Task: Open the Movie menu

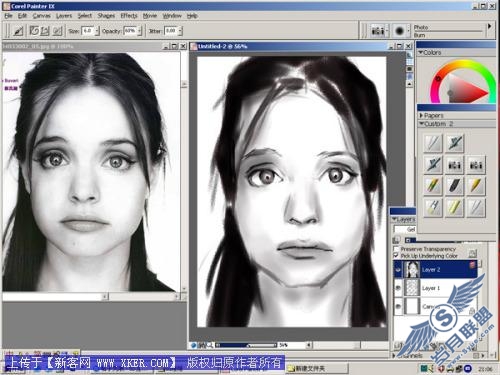Action: point(150,16)
